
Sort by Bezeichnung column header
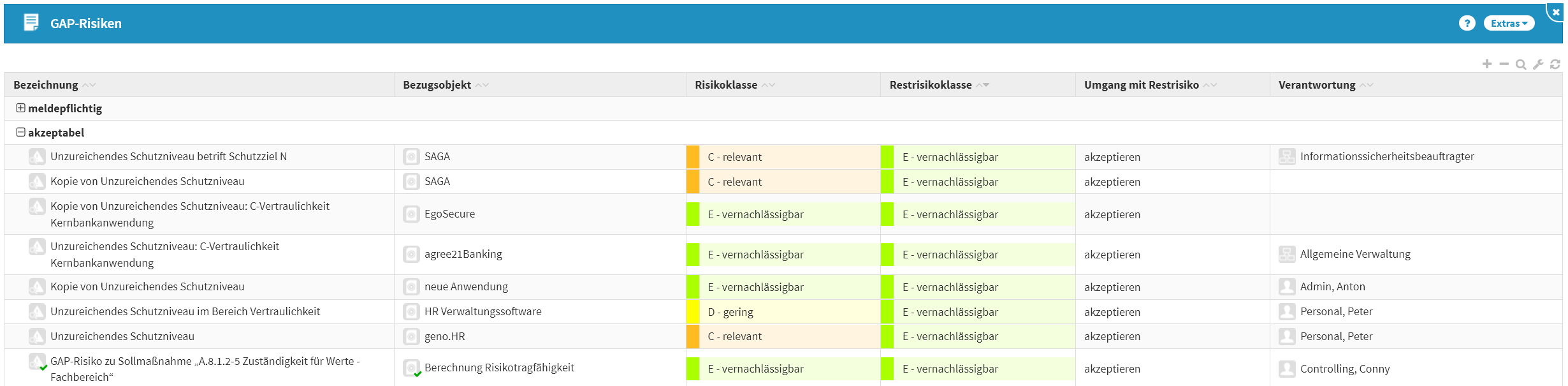click(x=46, y=85)
